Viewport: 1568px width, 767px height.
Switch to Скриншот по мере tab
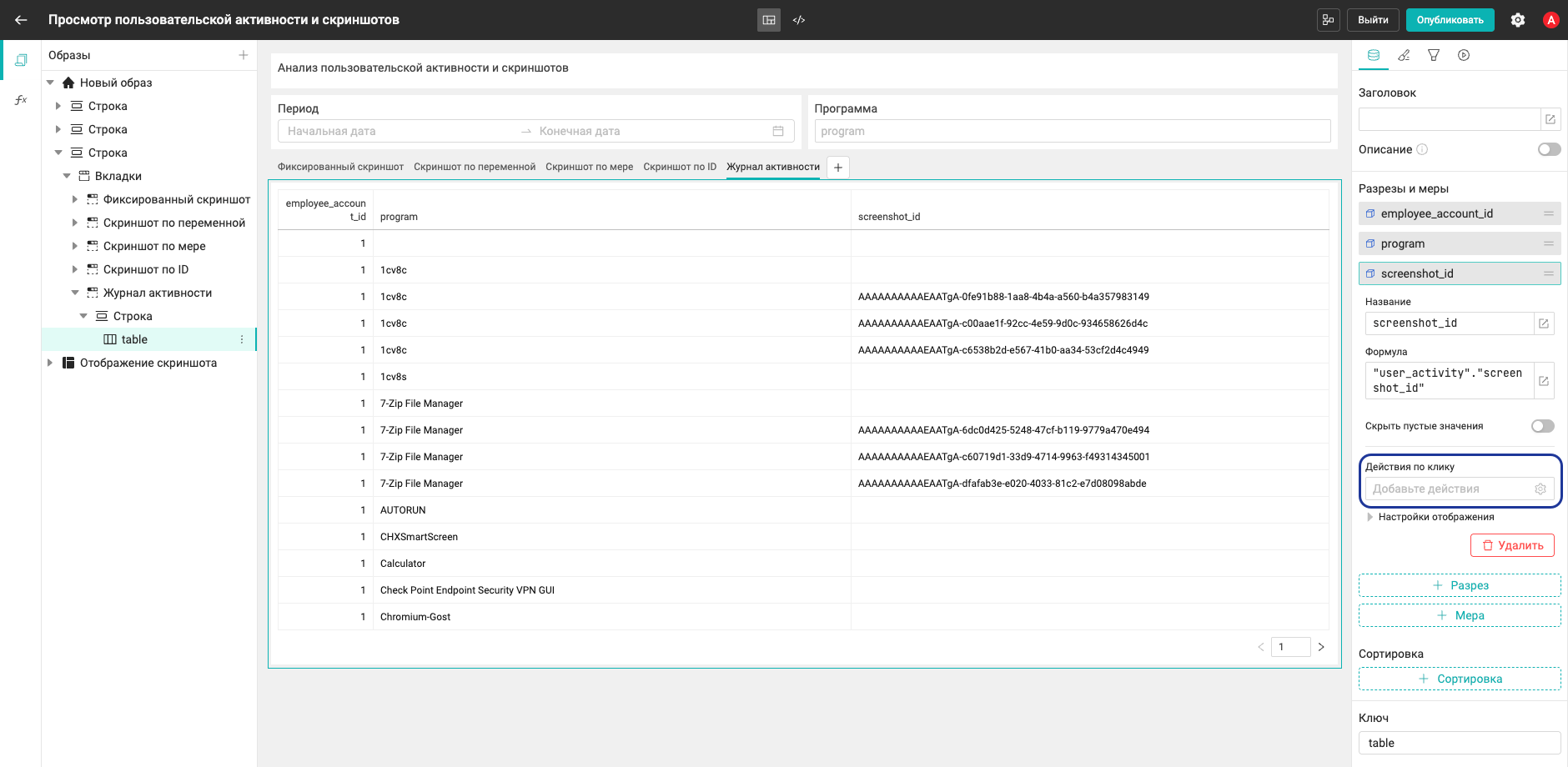pyautogui.click(x=590, y=167)
